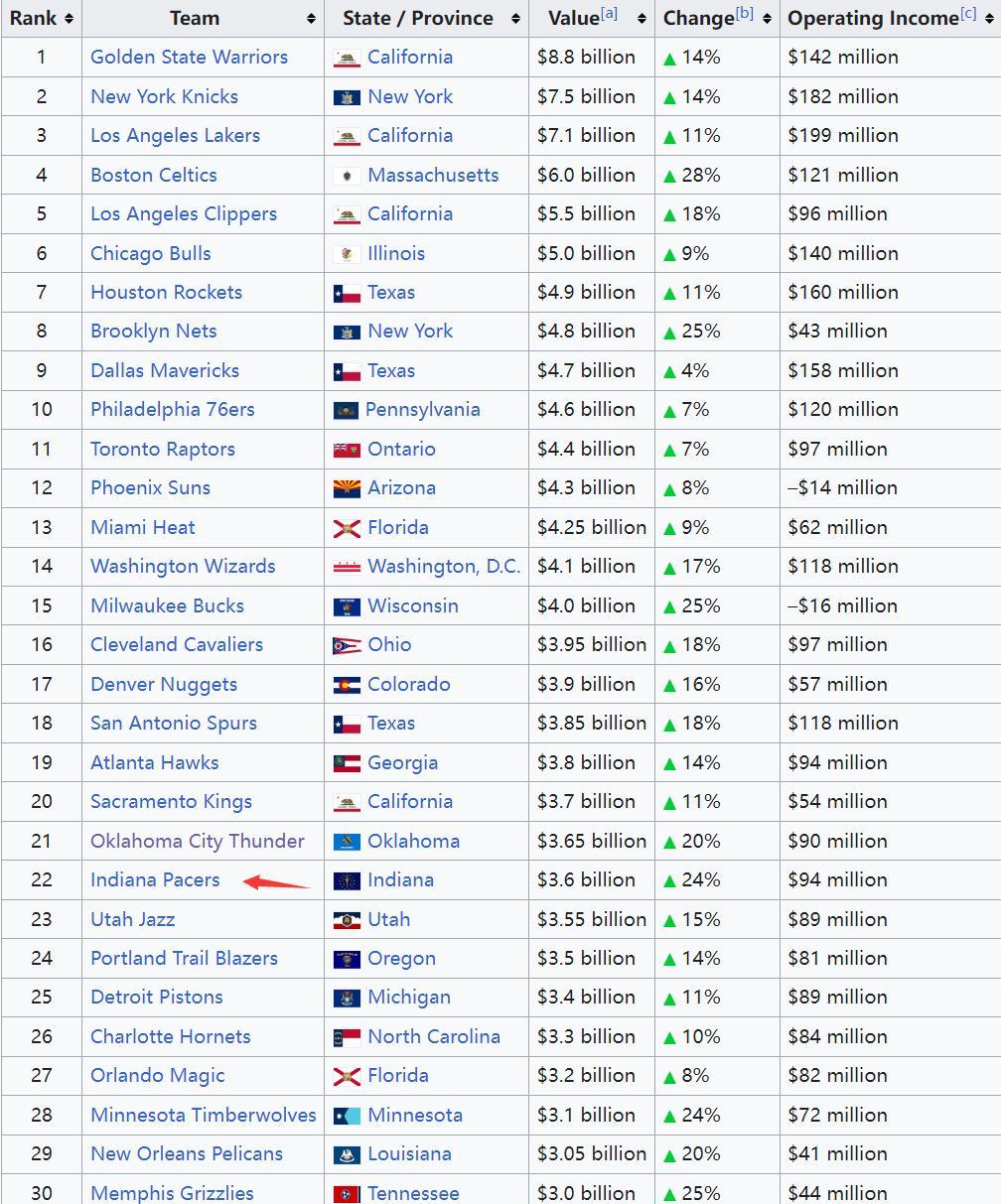Screen dimensions: 1001x1204
Task: Click the Arizona flag icon
Action: point(346,488)
